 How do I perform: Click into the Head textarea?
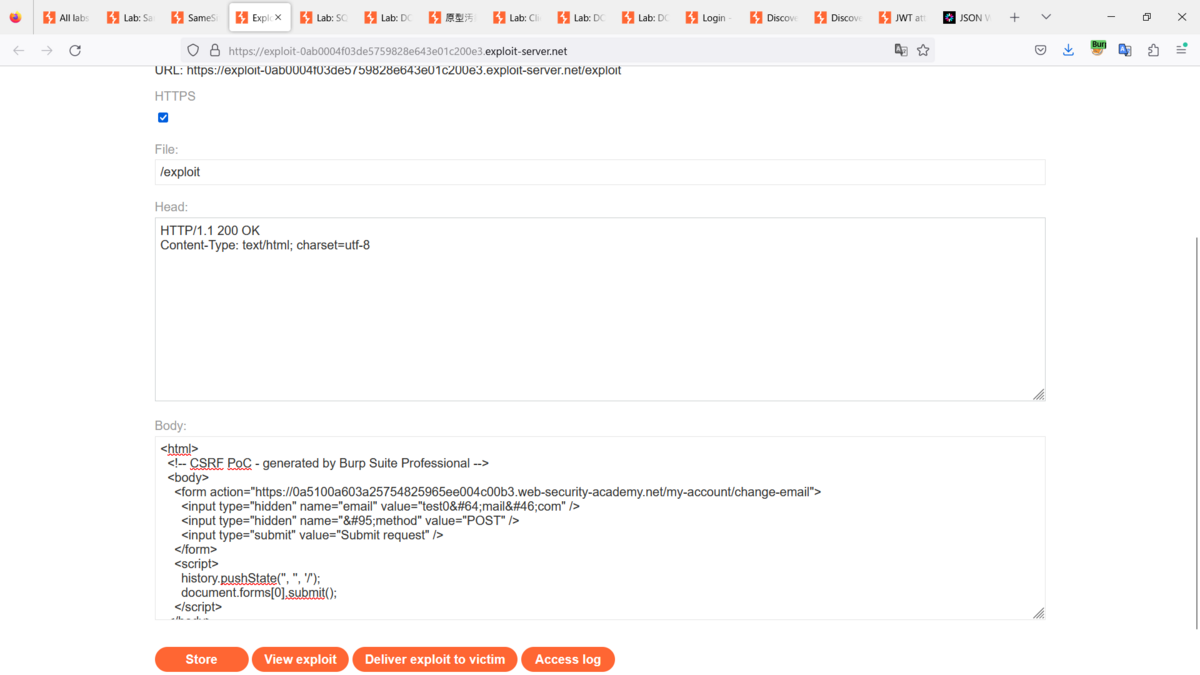600,309
